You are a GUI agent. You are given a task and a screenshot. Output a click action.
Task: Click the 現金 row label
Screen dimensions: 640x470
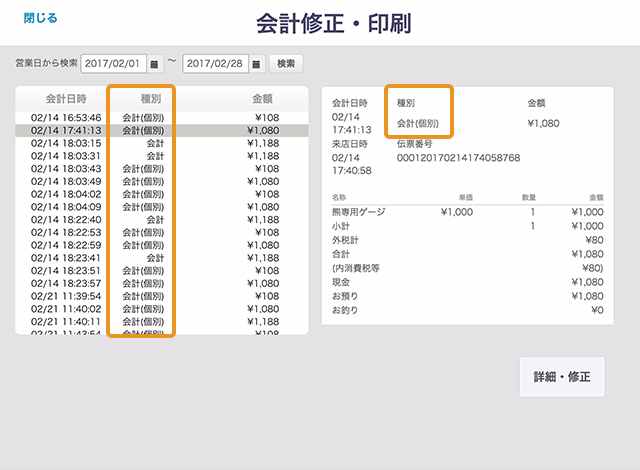[341, 282]
